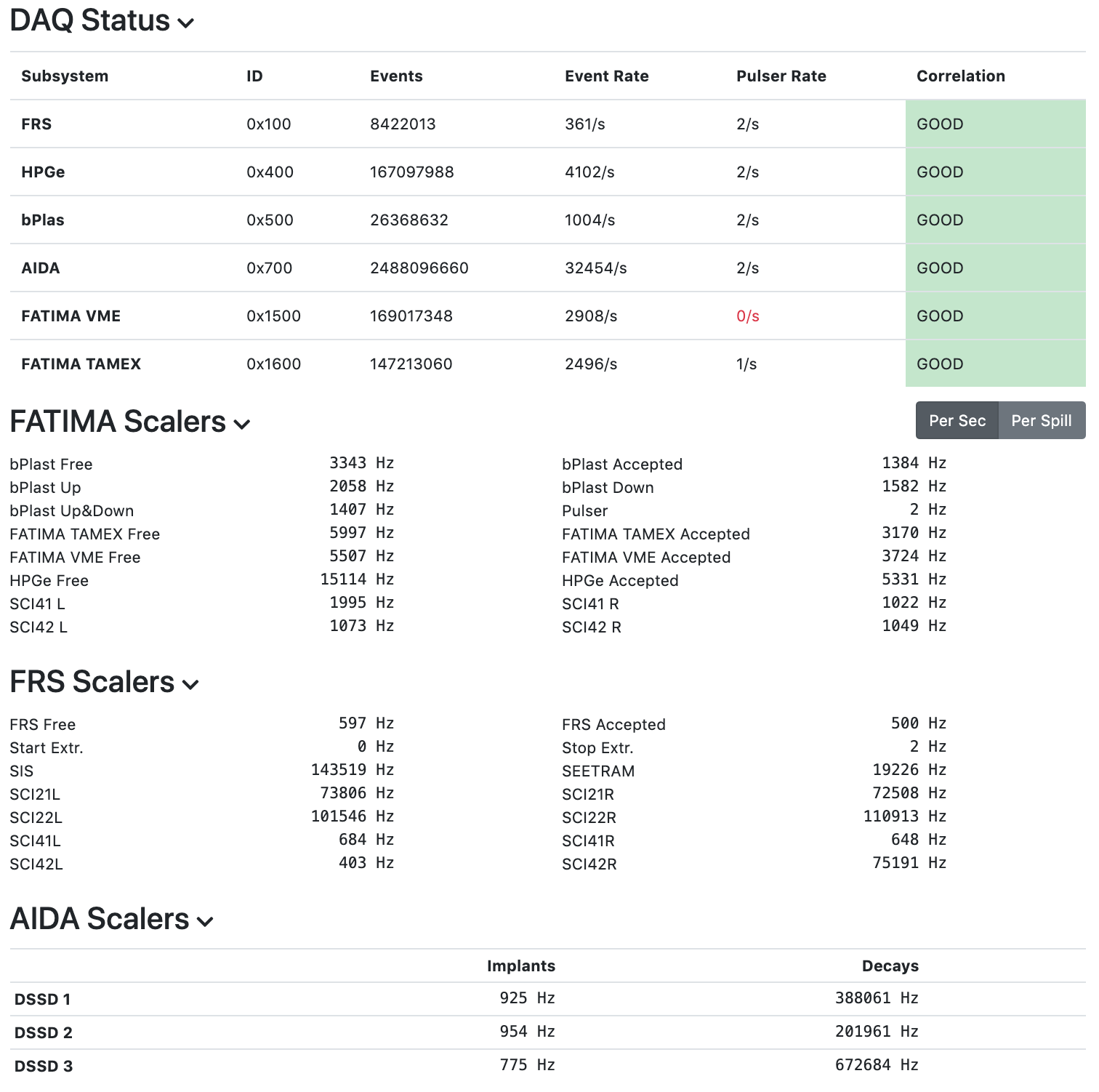The width and height of the screenshot is (1099, 1092).
Task: Click the GOOD correlation cell for AIDA
Action: point(994,268)
